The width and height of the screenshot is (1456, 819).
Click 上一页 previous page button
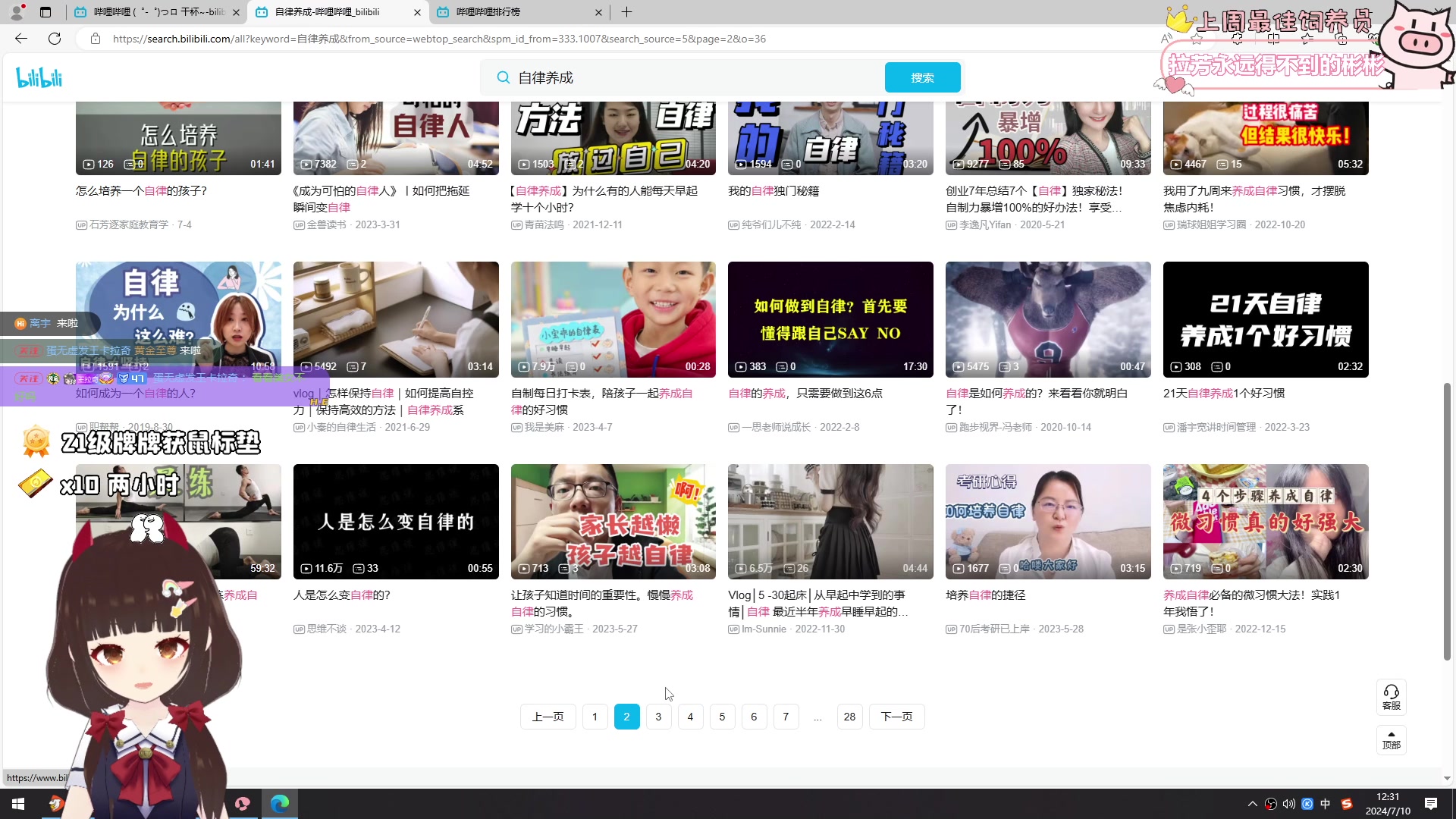point(548,717)
